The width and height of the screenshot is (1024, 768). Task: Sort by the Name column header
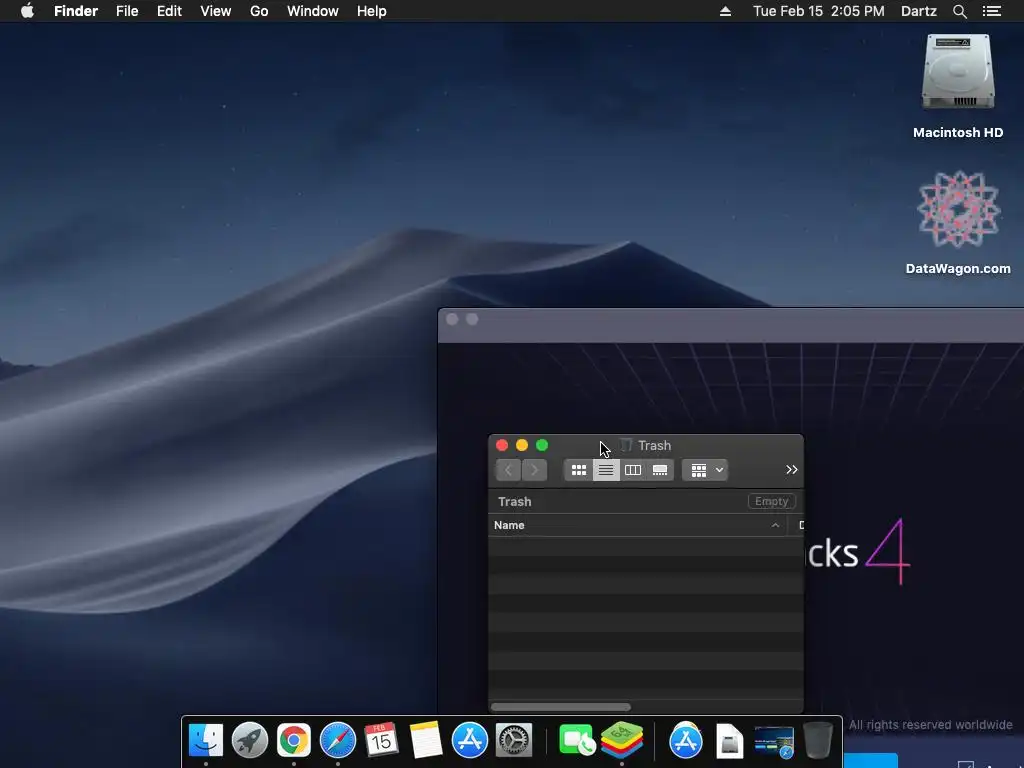point(637,525)
